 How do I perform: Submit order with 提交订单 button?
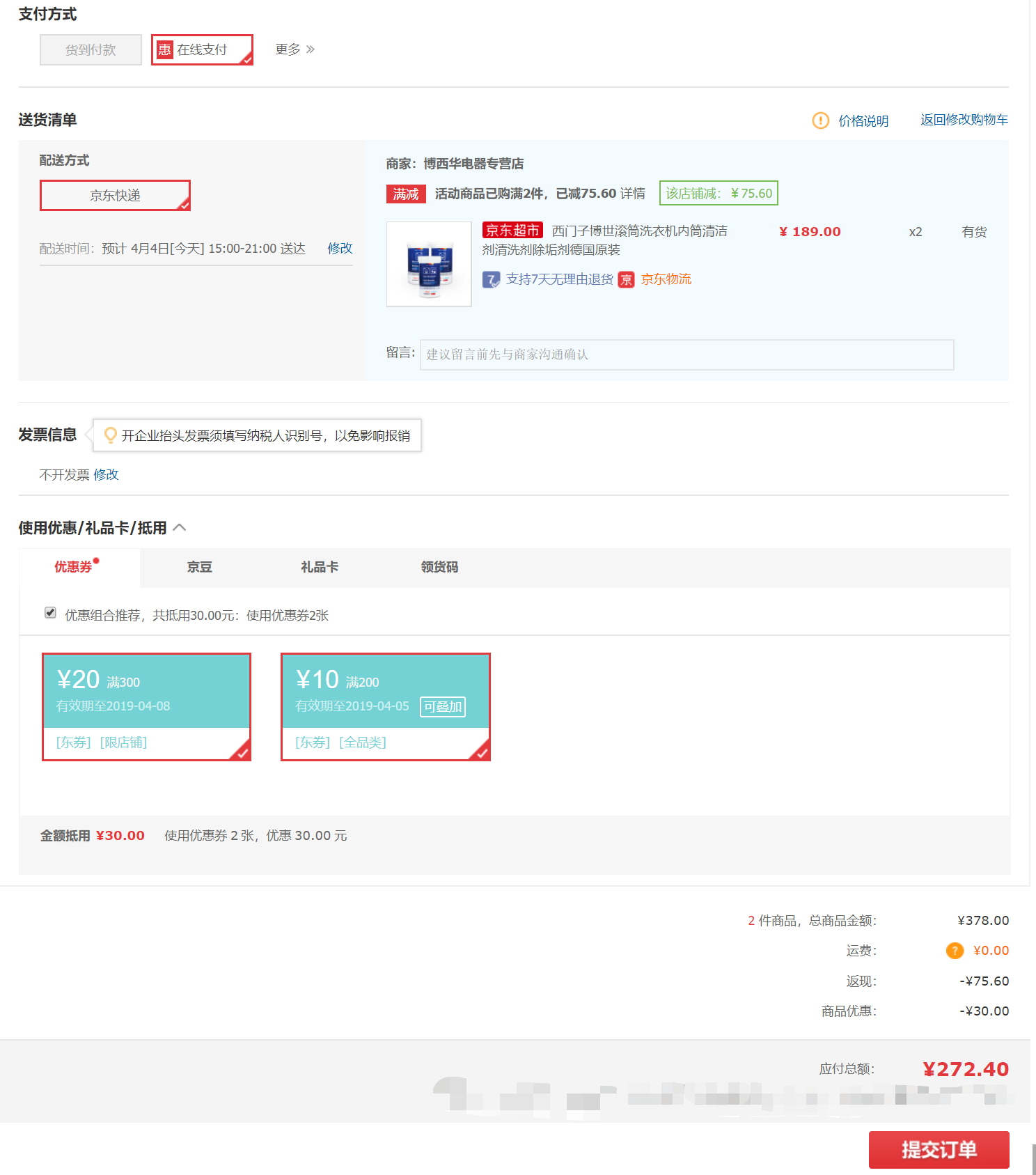[x=939, y=1150]
